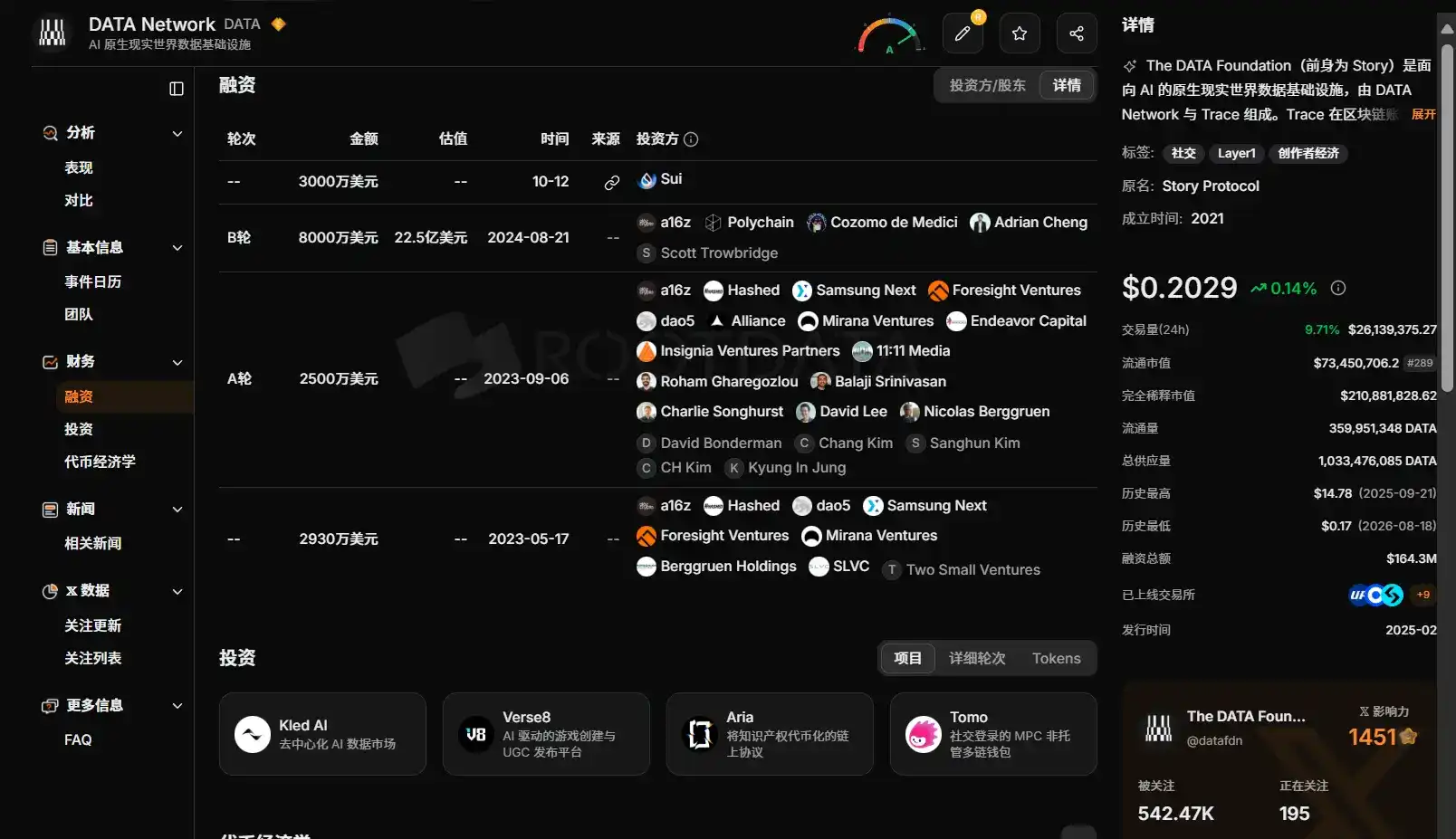The width and height of the screenshot is (1456, 839).
Task: Open the source link icon in Sui row
Action: [612, 183]
